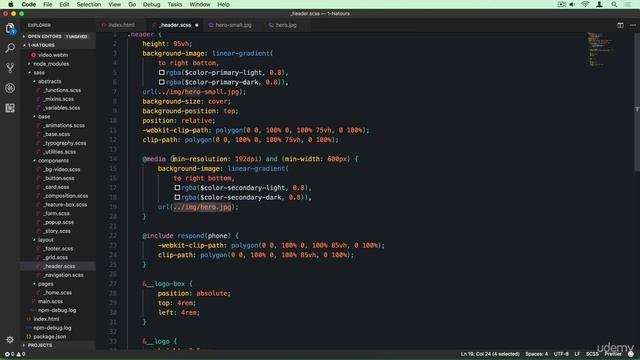Click color swatch for $color-secondary-dark rgba
The width and height of the screenshot is (640, 360).
click(x=177, y=197)
